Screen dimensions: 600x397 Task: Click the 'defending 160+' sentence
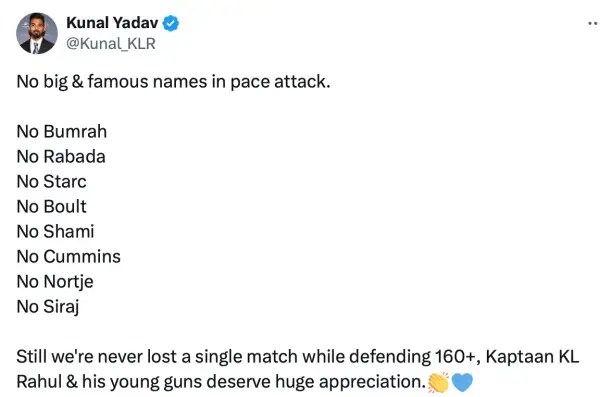click(248, 357)
